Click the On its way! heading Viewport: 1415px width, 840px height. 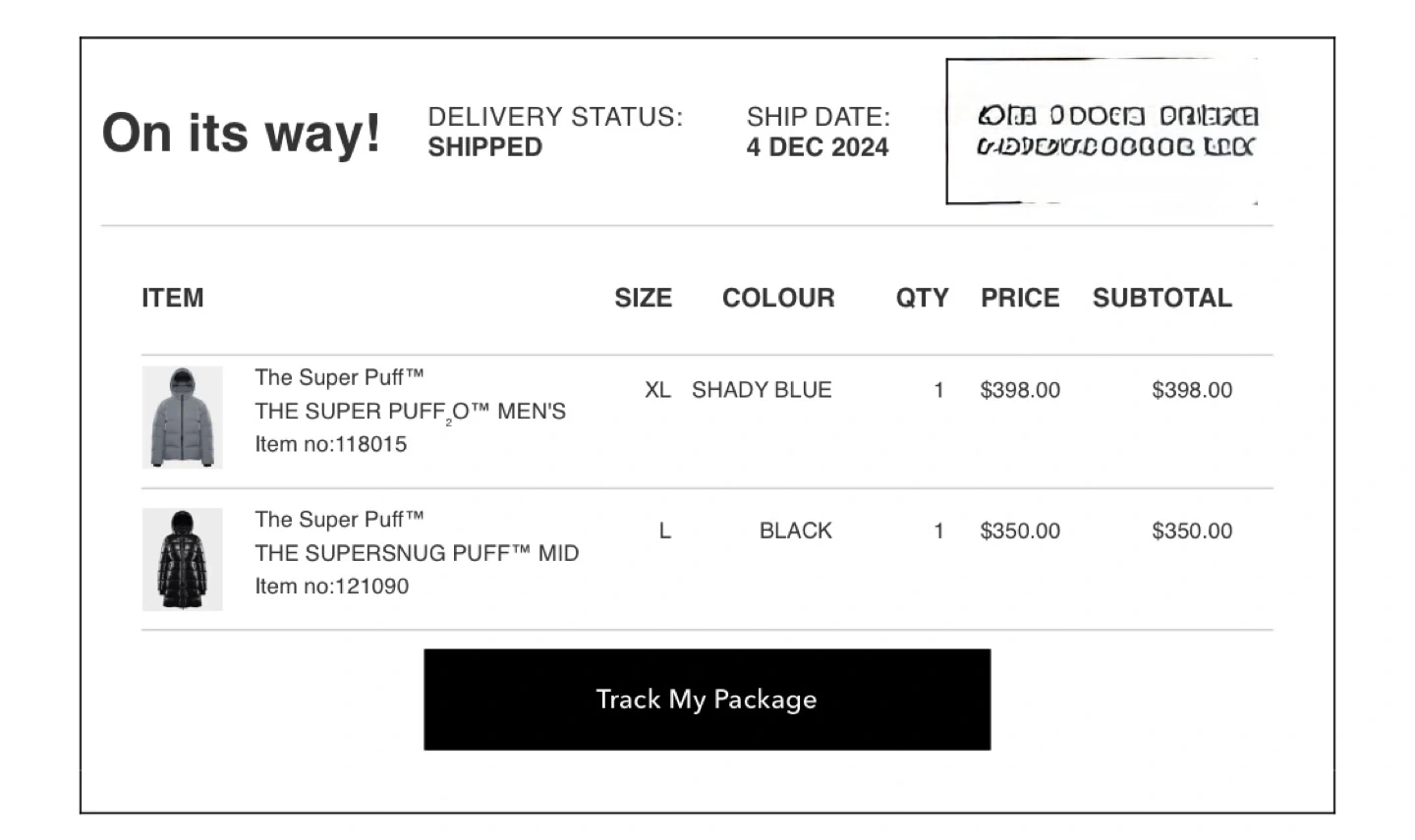[242, 133]
